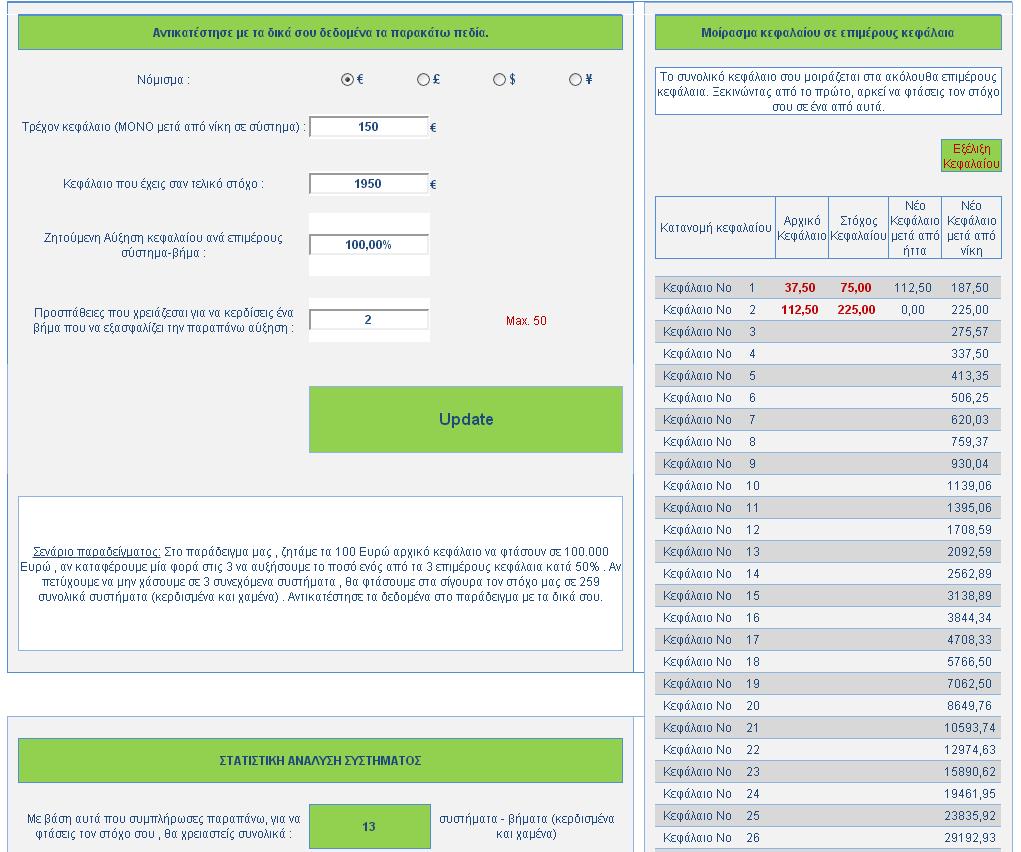1021x852 pixels.
Task: Click the row Κεφάλαιο No 12
Action: tap(828, 530)
